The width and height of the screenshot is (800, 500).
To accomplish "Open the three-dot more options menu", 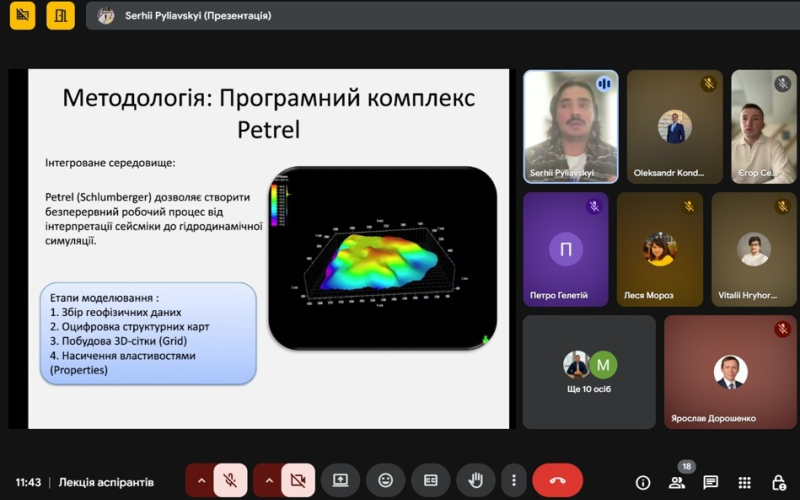I will coord(514,480).
